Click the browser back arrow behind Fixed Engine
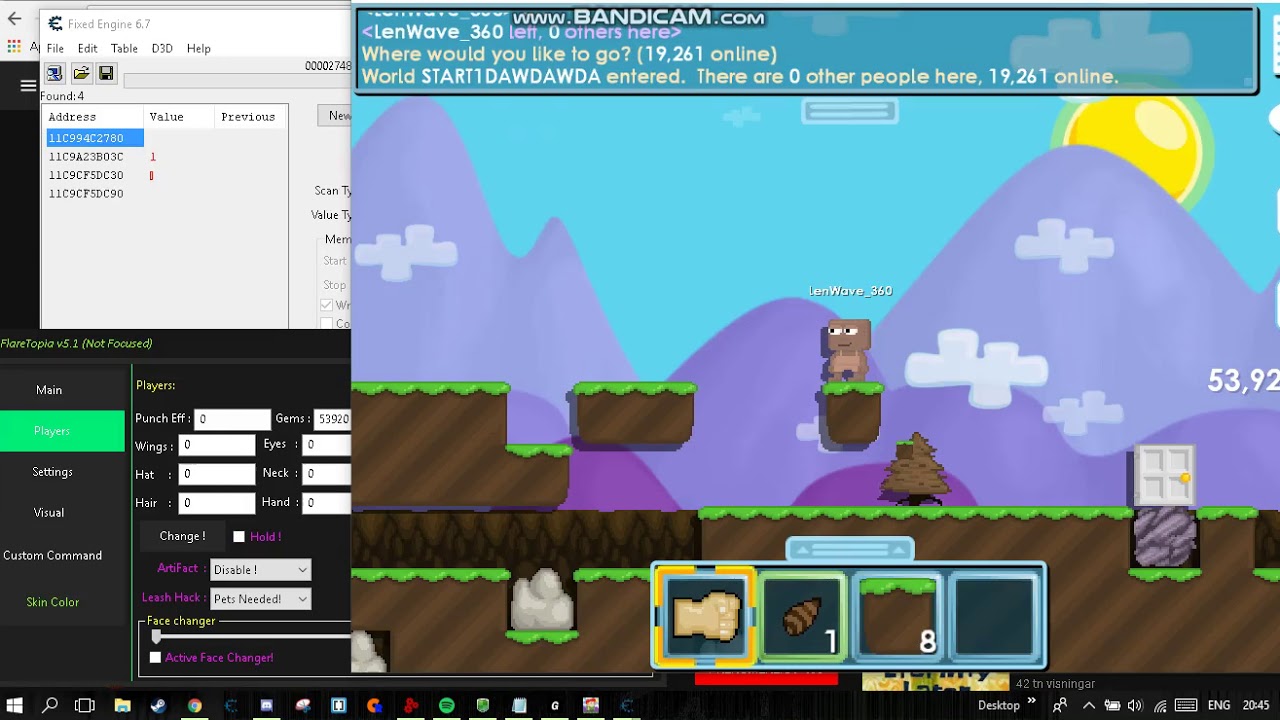Screen dimensions: 1280x720 pos(14,18)
